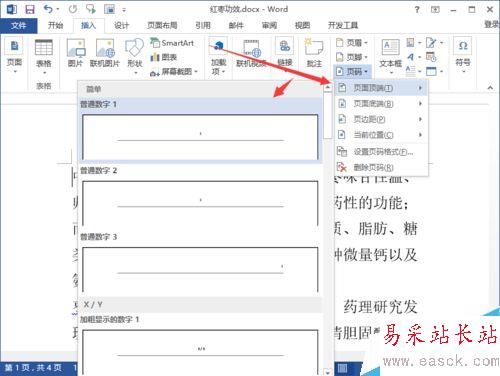Viewport: 500px width, 376px height.
Task: Switch to the 开始 Home tab
Action: (x=55, y=25)
